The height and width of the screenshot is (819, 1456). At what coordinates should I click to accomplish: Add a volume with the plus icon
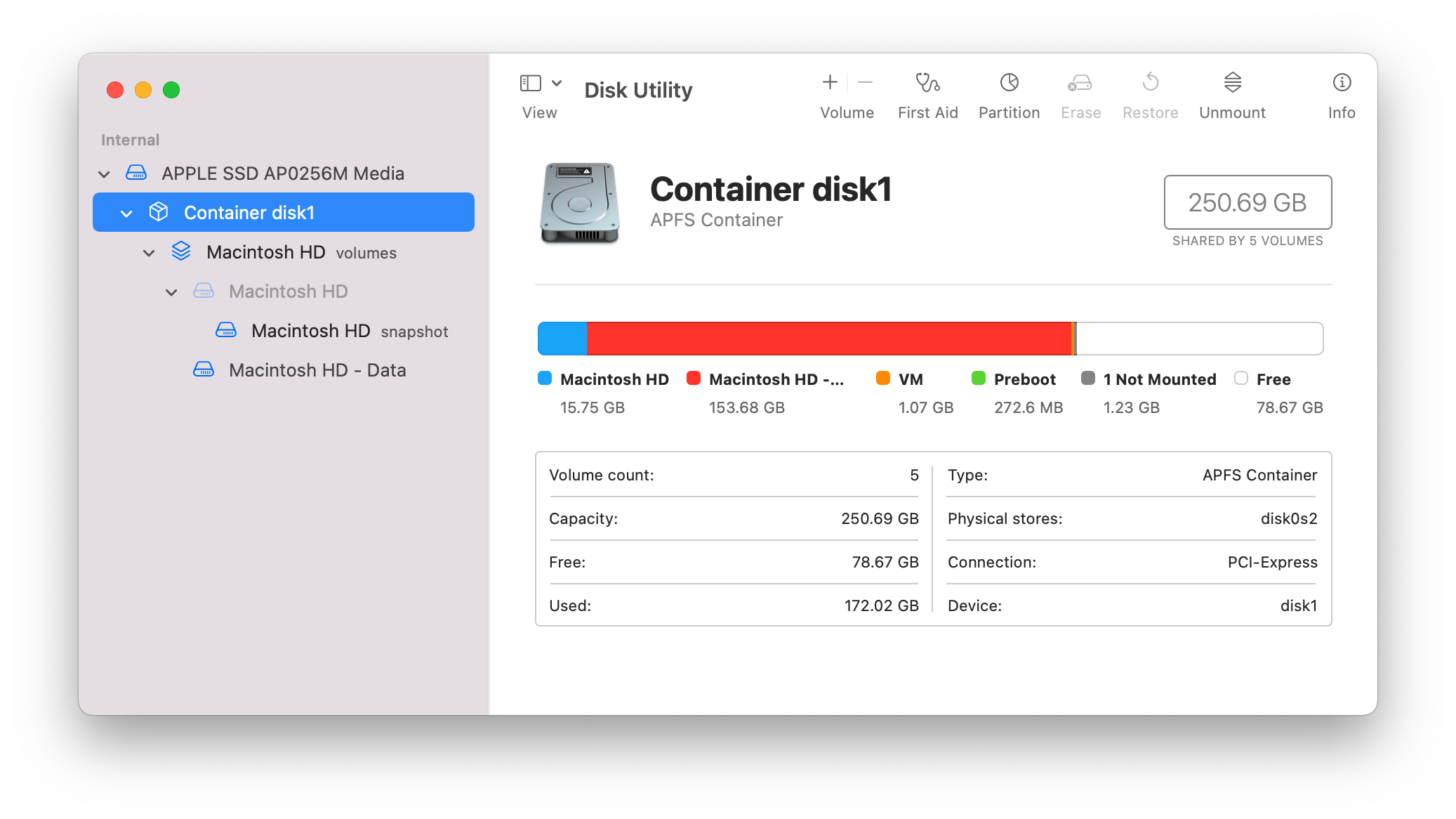point(830,83)
